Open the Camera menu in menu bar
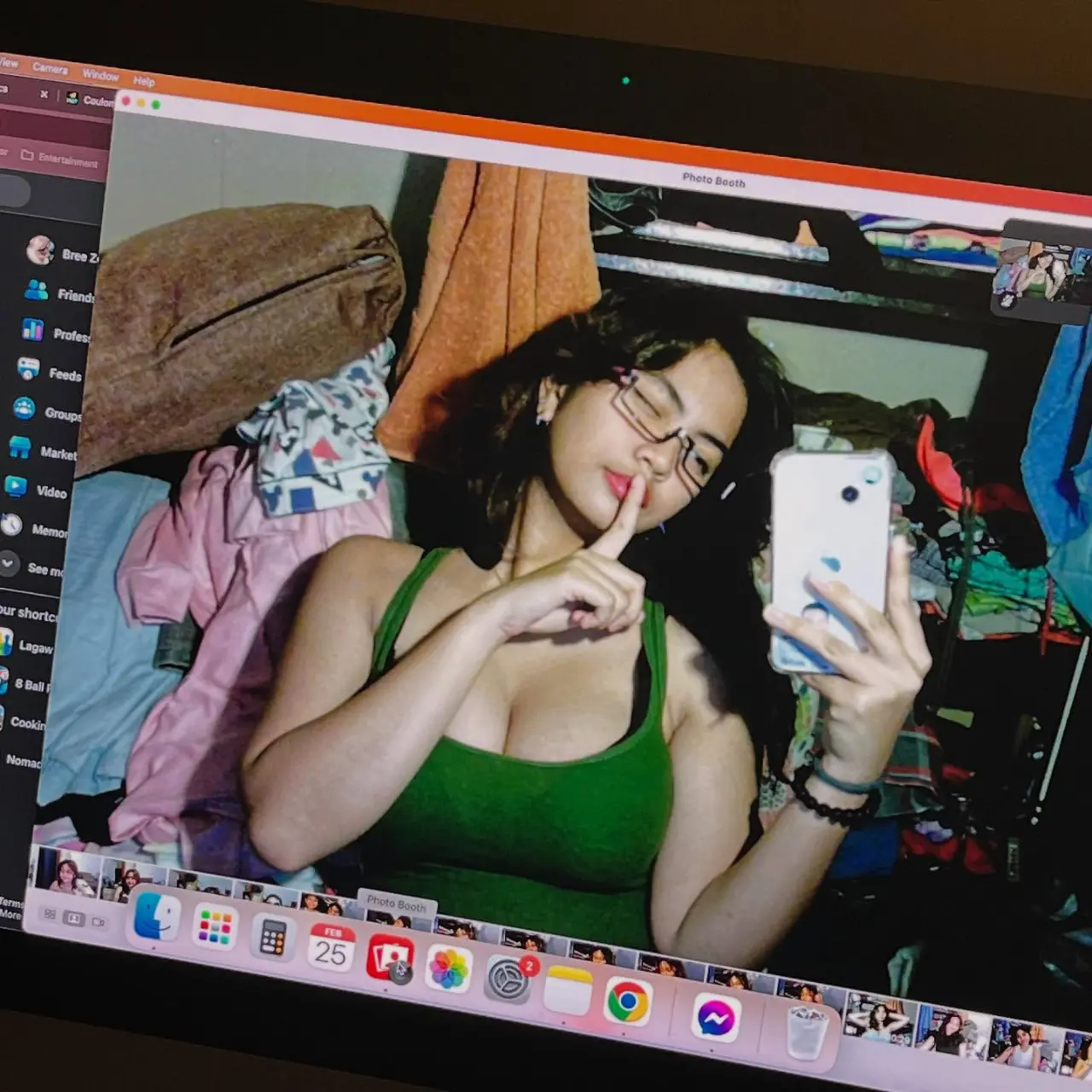The width and height of the screenshot is (1092, 1092). pyautogui.click(x=50, y=68)
